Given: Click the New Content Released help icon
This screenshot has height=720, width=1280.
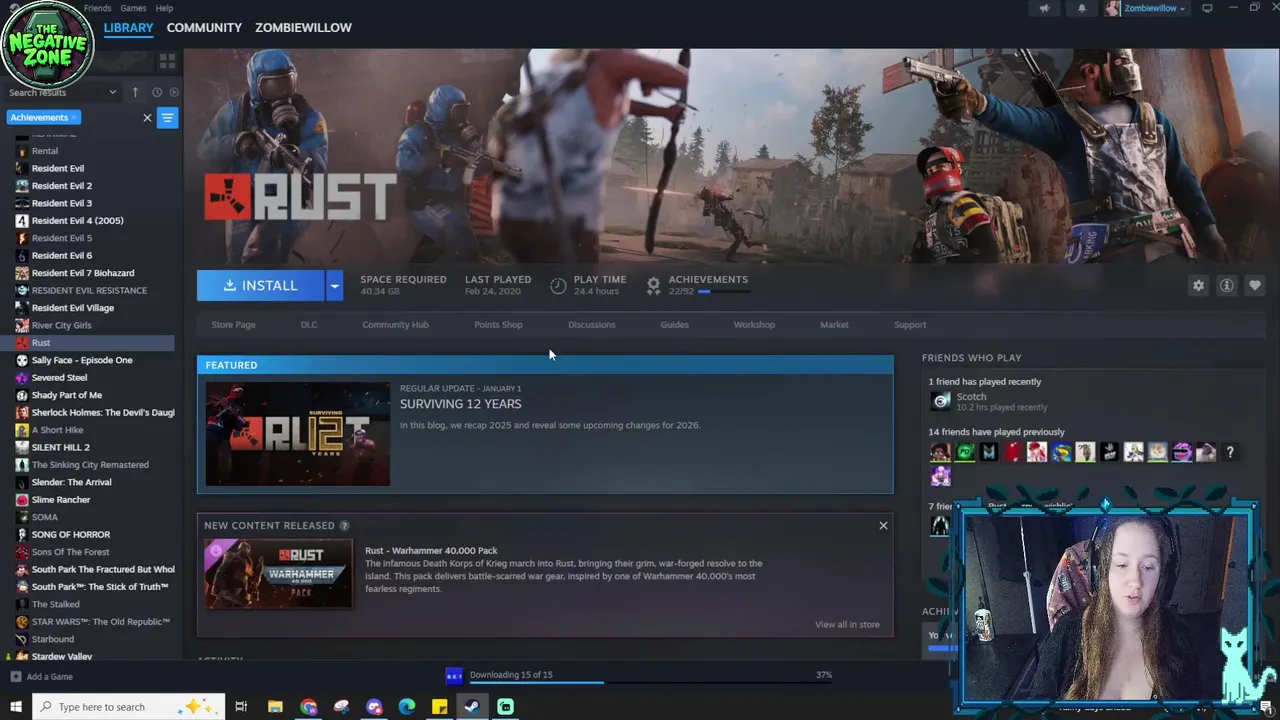Looking at the screenshot, I should tap(344, 526).
